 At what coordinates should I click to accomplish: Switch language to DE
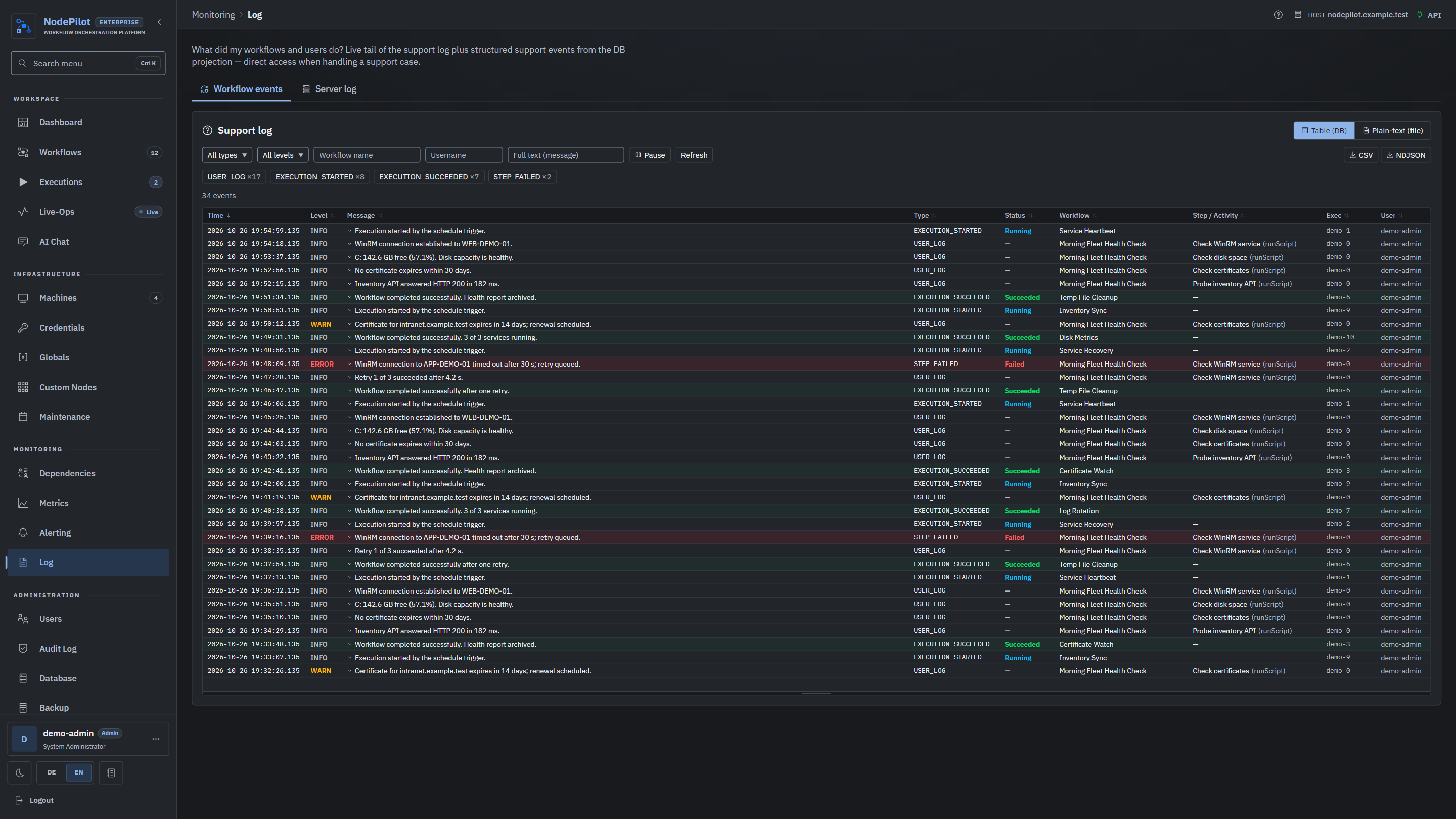coord(52,772)
